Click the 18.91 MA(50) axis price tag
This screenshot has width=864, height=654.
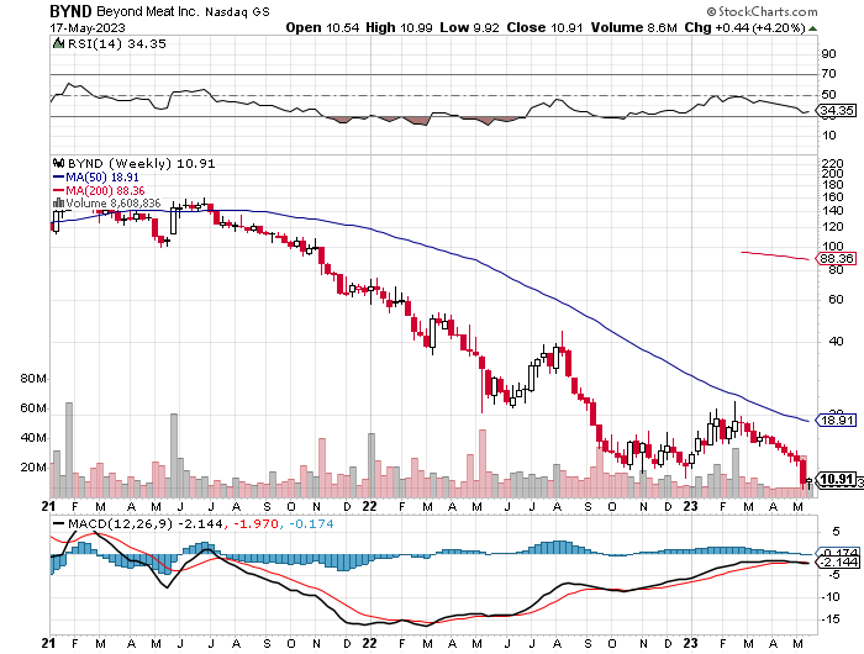point(834,421)
